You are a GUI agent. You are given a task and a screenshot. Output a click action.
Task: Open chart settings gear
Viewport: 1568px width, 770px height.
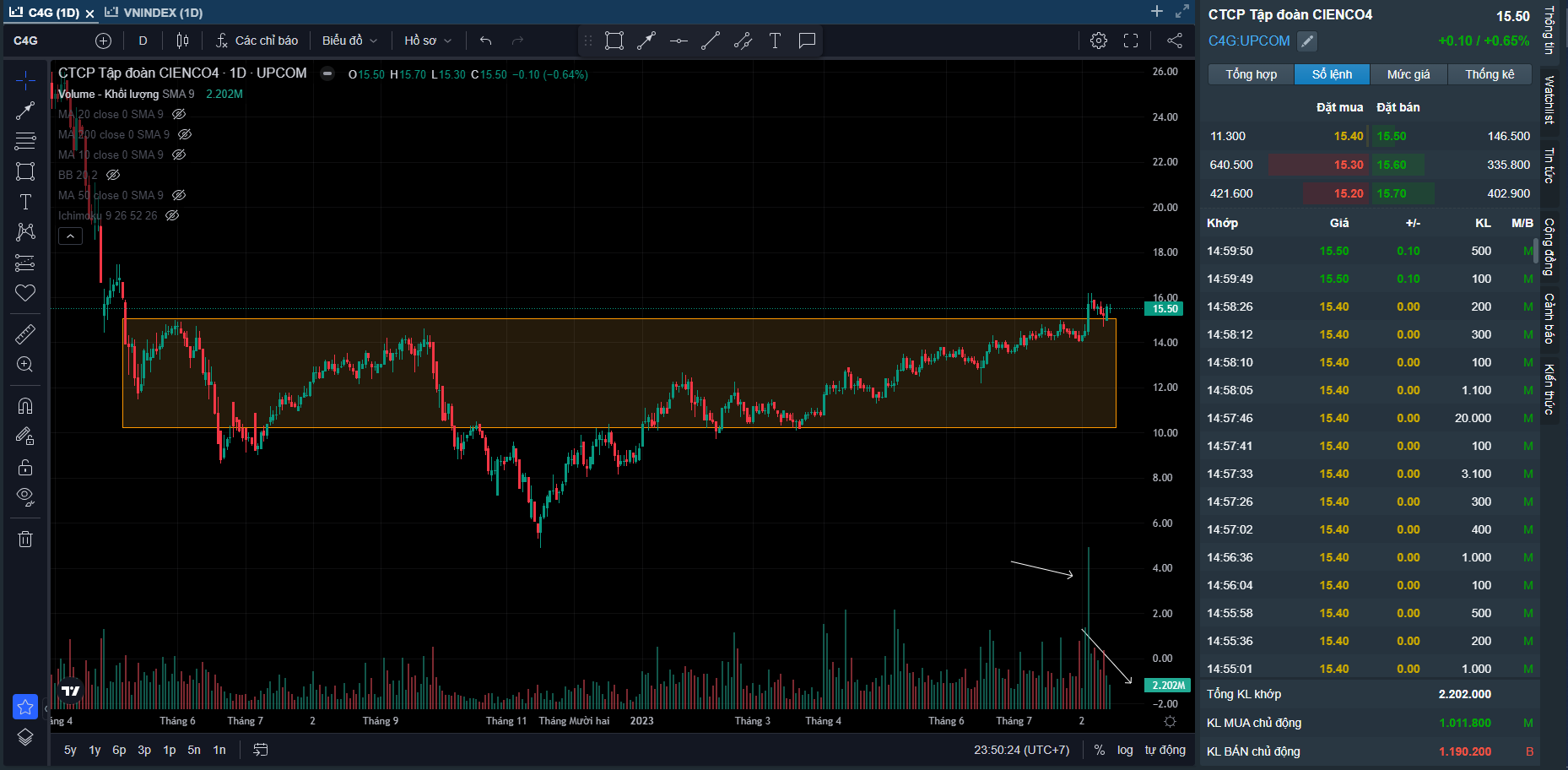click(1099, 41)
